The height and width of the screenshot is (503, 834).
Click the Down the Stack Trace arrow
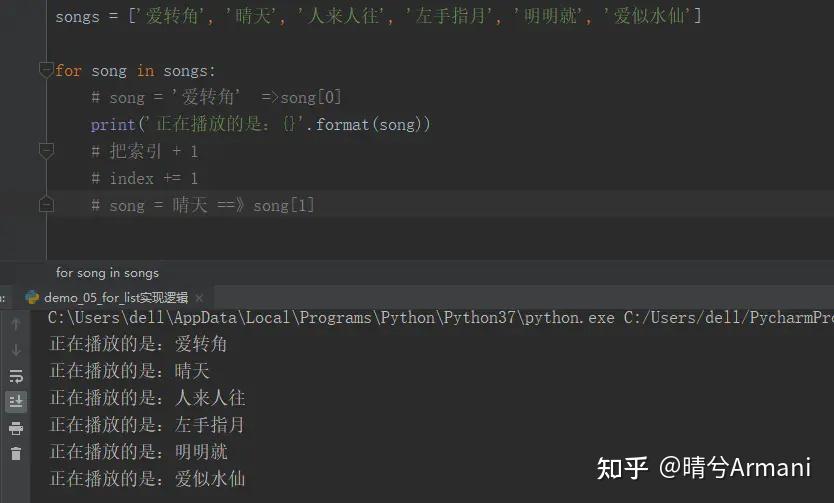[16, 350]
